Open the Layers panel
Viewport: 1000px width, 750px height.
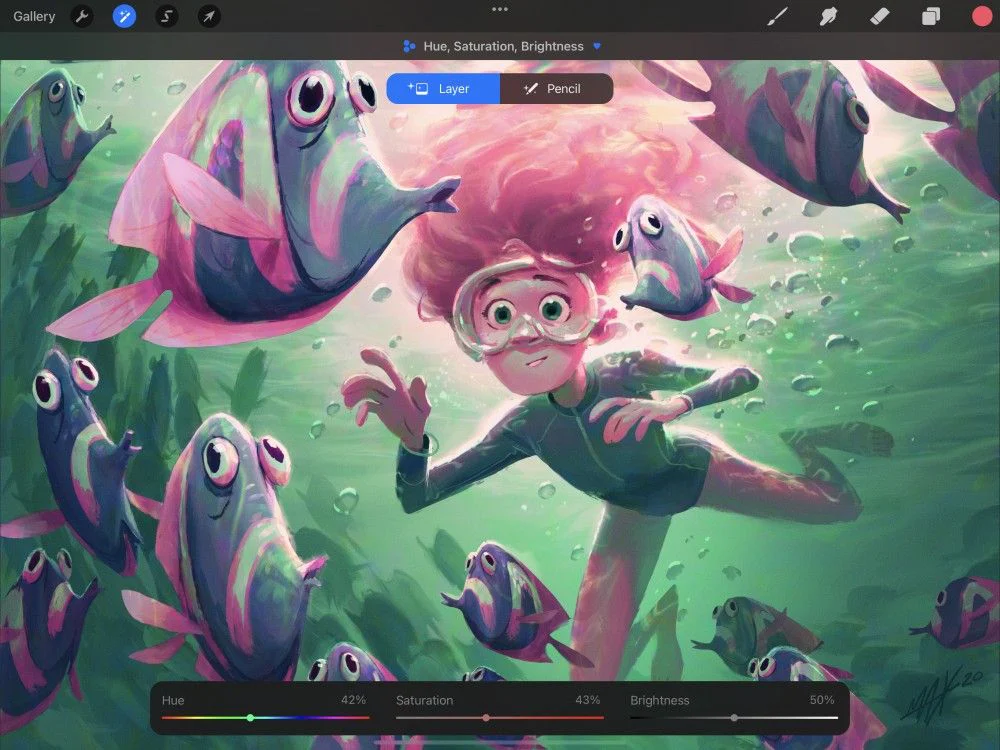tap(930, 17)
